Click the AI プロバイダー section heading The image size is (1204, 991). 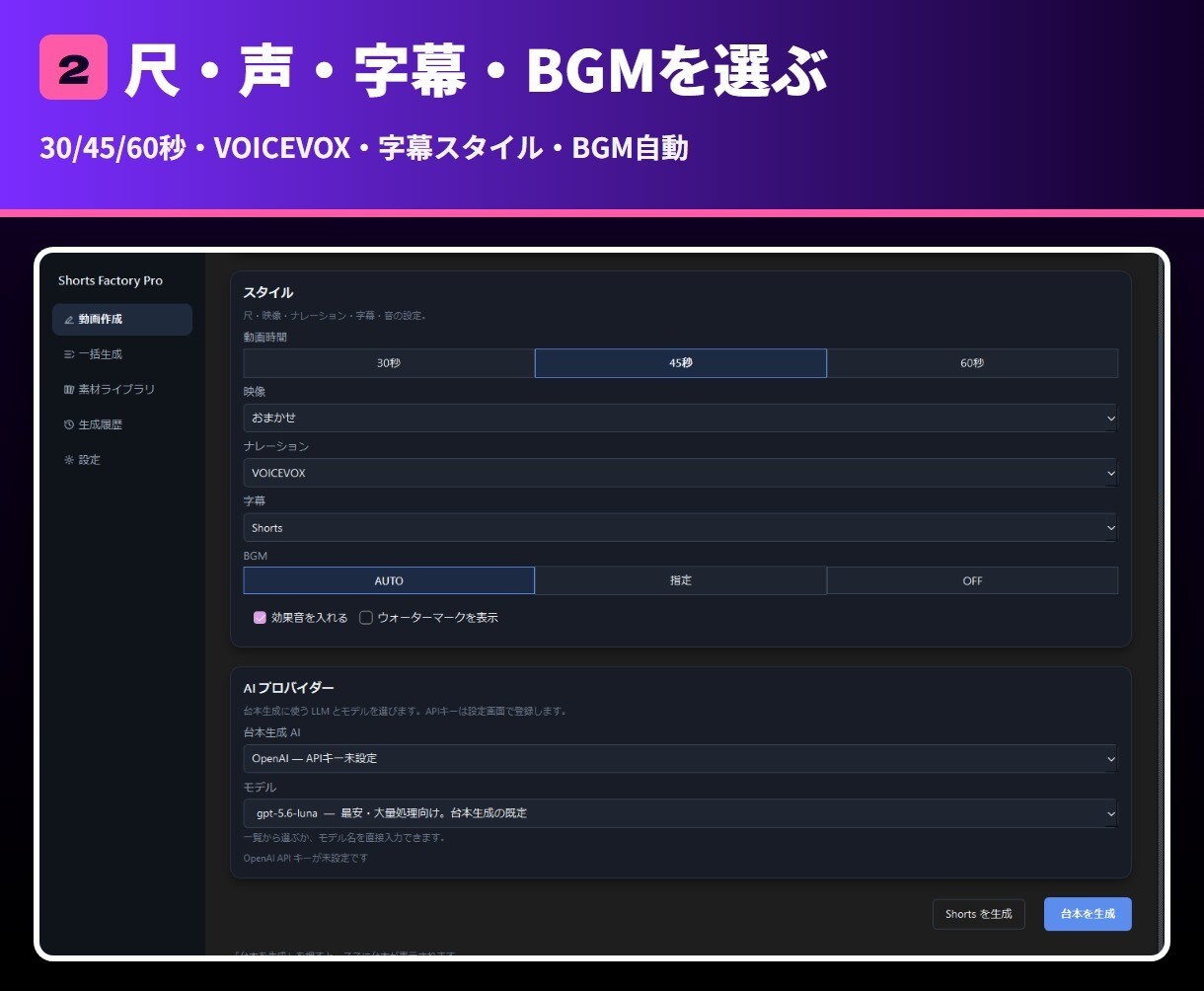coord(289,688)
